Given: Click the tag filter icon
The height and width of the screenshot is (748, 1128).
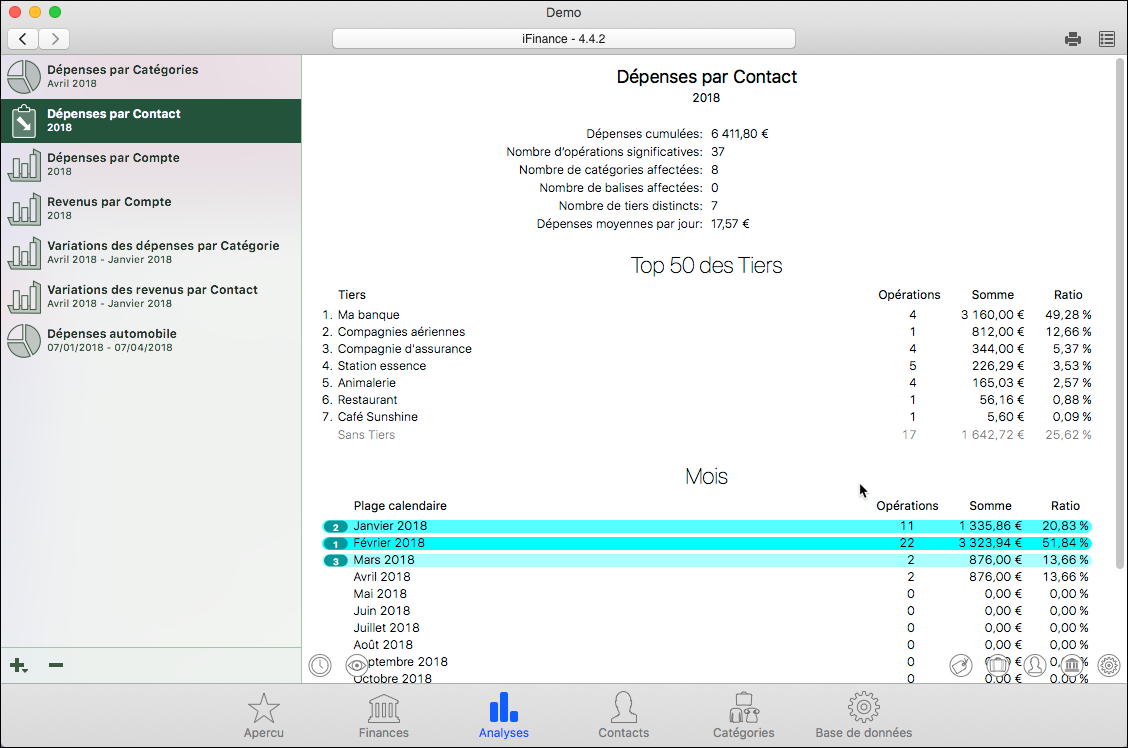Looking at the screenshot, I should click(x=960, y=665).
